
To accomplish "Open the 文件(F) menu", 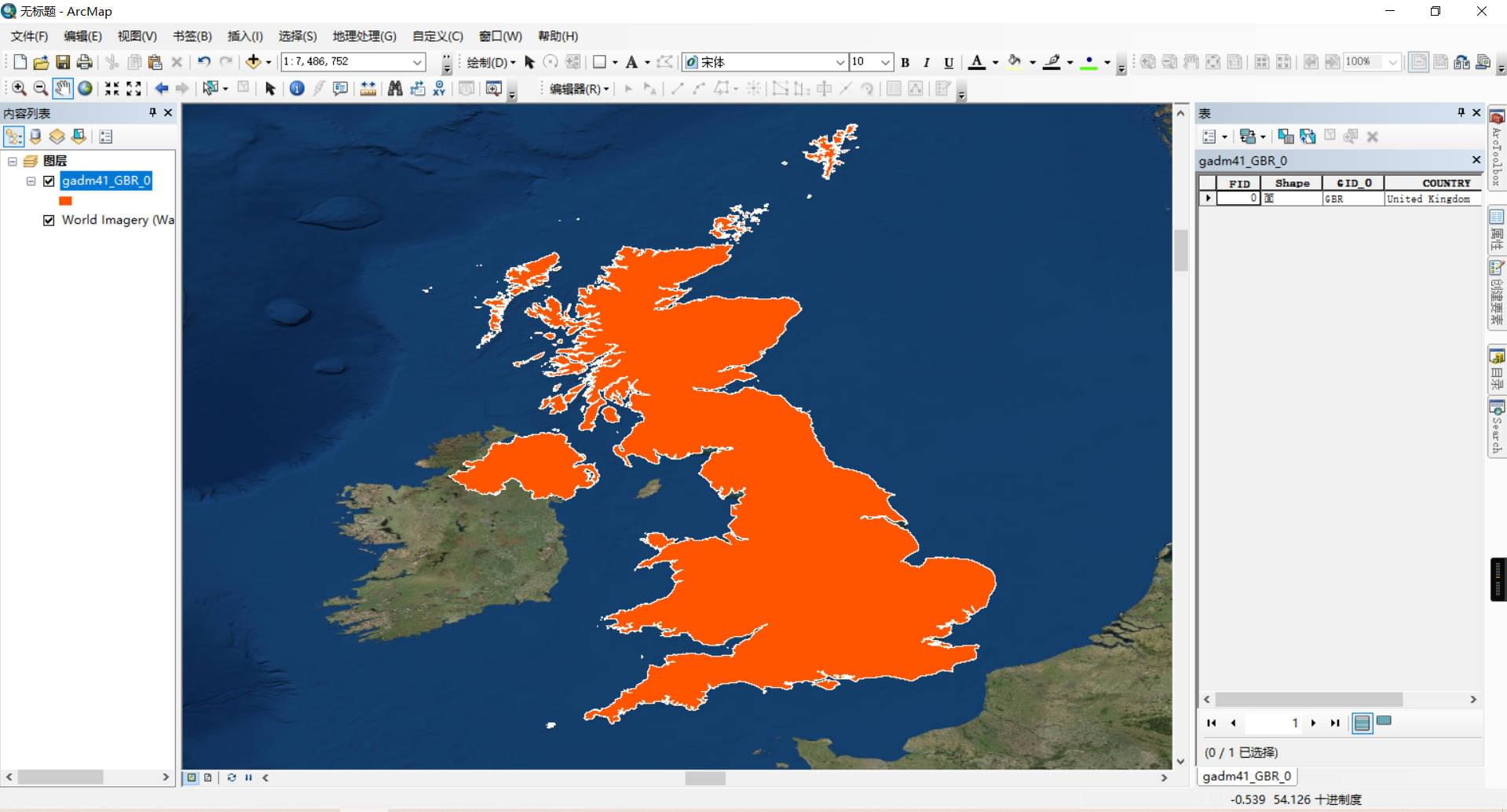I will [x=29, y=36].
